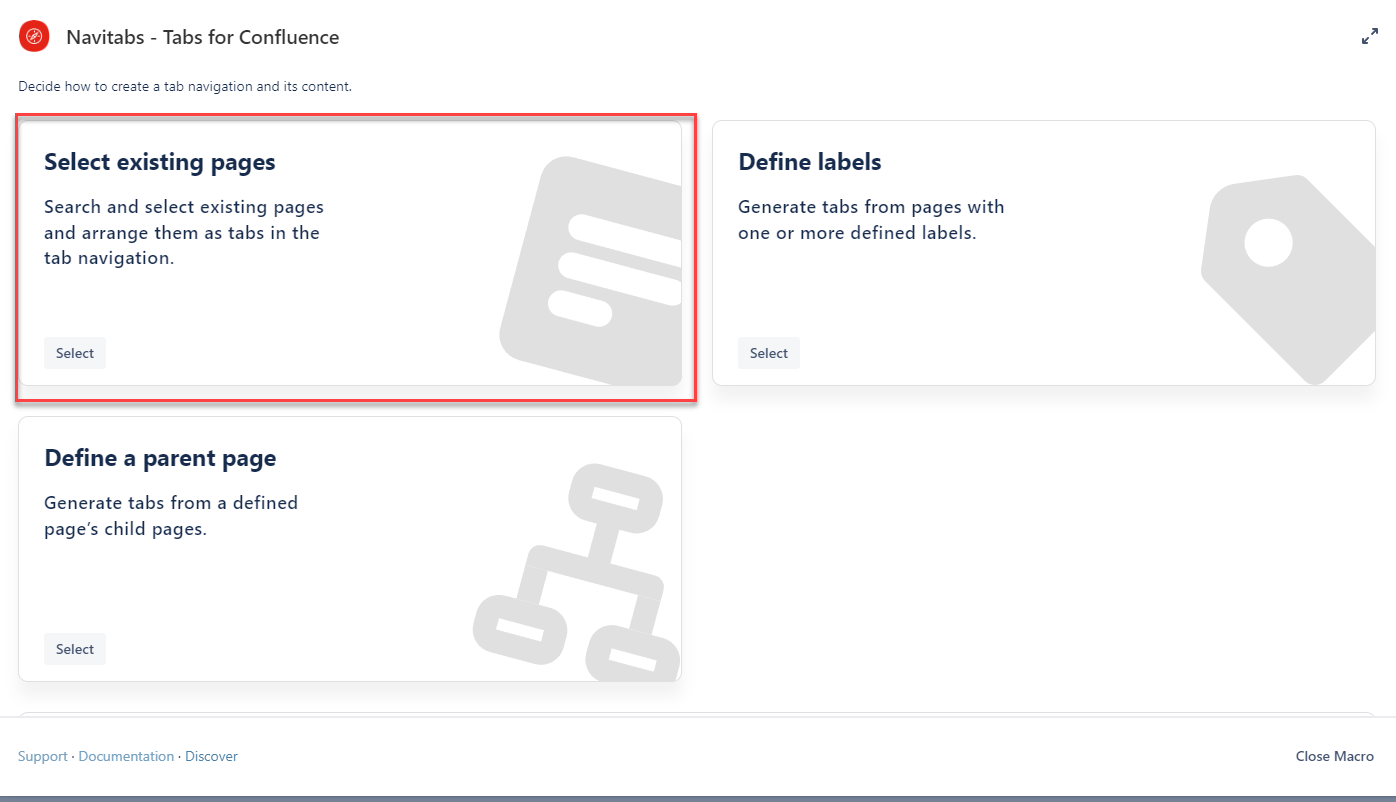Image resolution: width=1396 pixels, height=802 pixels.
Task: Click the 'Define labels' heading
Action: 809,162
